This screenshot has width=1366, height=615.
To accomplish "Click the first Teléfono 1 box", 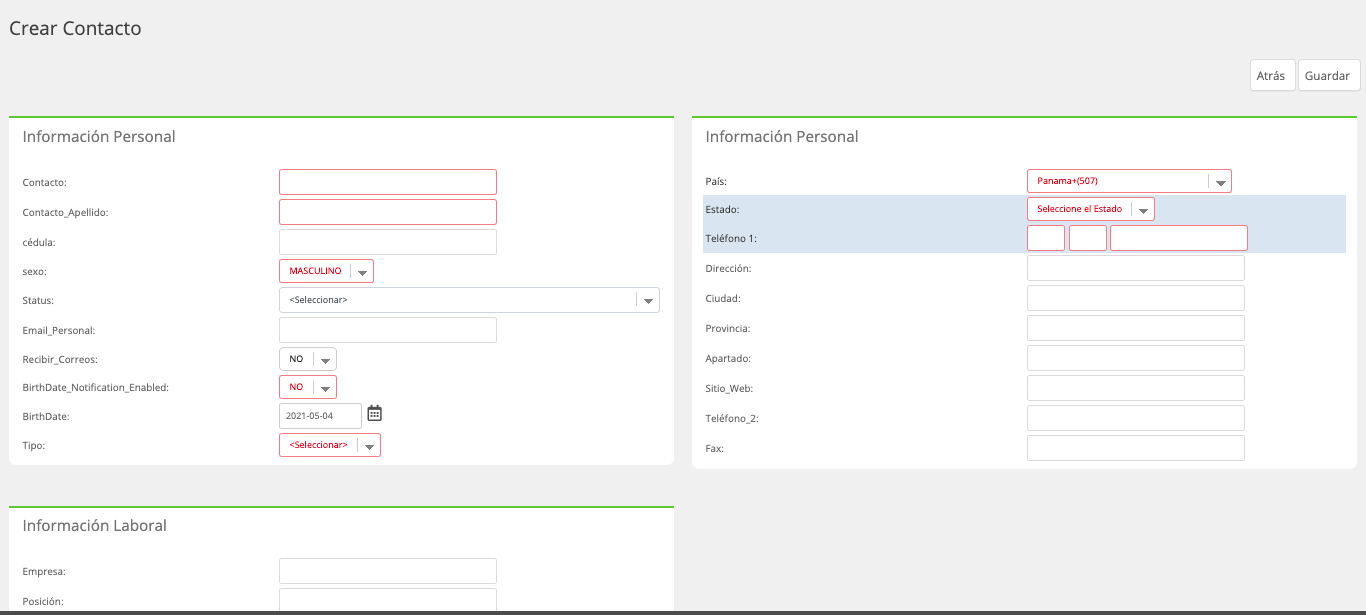I will pyautogui.click(x=1046, y=238).
